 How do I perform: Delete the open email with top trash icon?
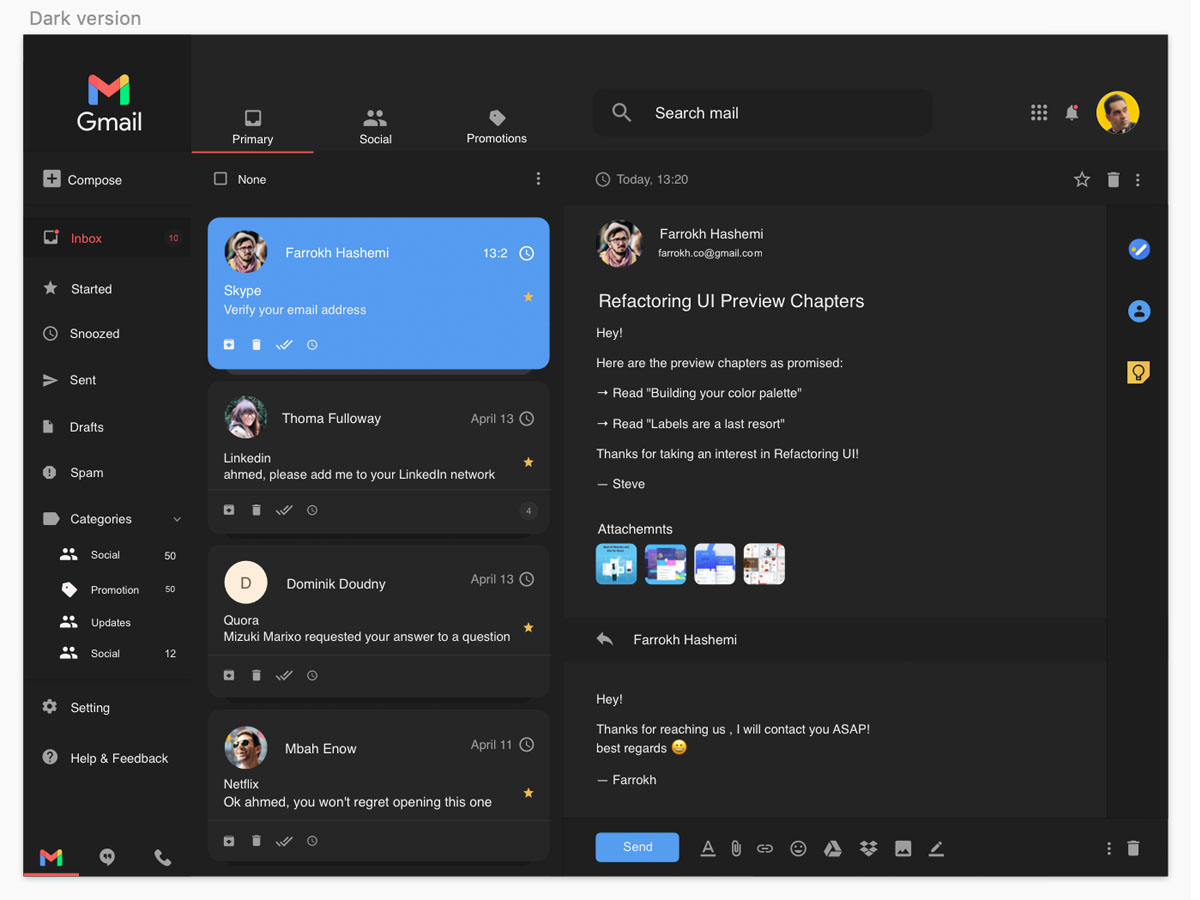(1113, 180)
